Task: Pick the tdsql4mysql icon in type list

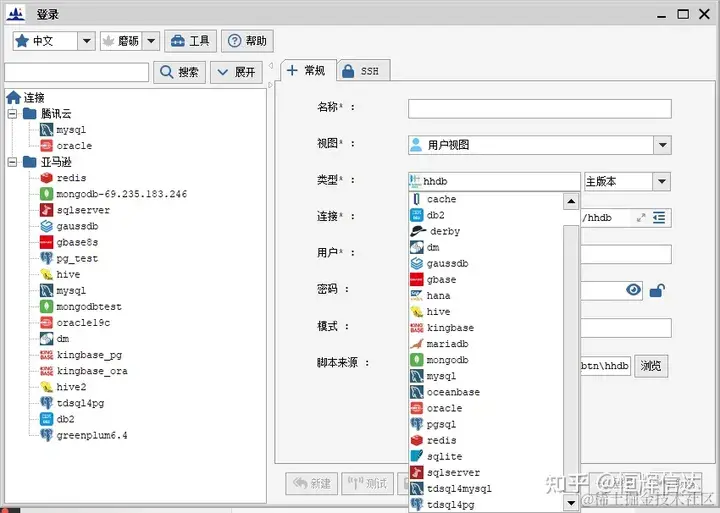Action: tap(416, 488)
